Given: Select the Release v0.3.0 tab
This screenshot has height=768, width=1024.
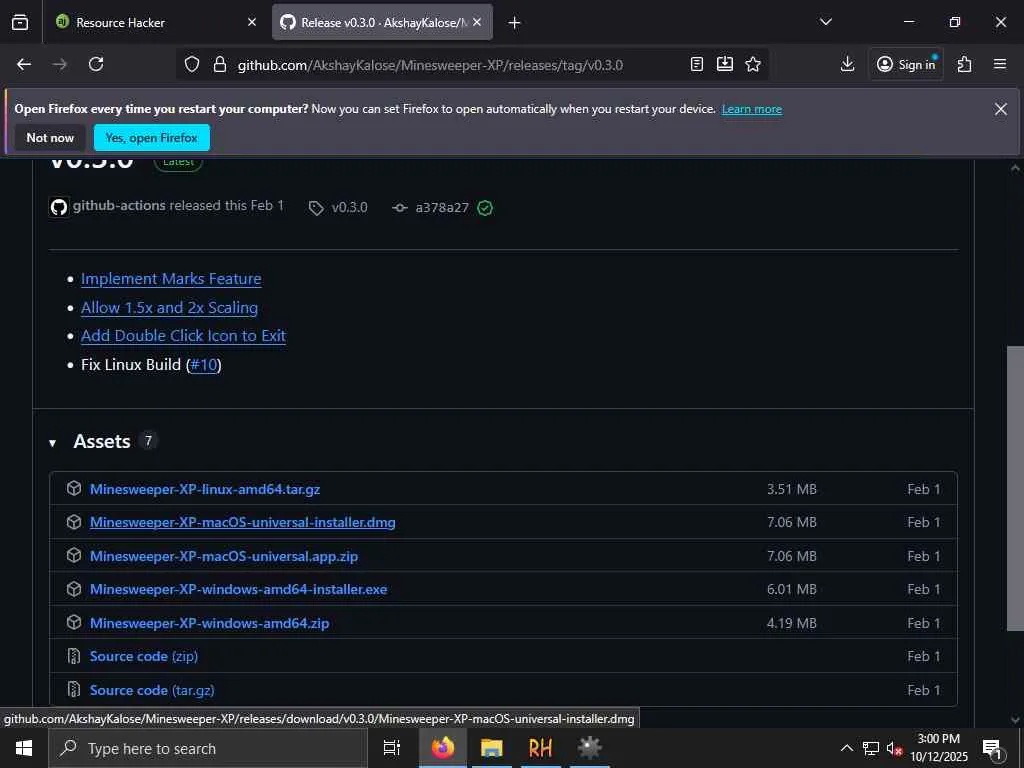Looking at the screenshot, I should 383,23.
